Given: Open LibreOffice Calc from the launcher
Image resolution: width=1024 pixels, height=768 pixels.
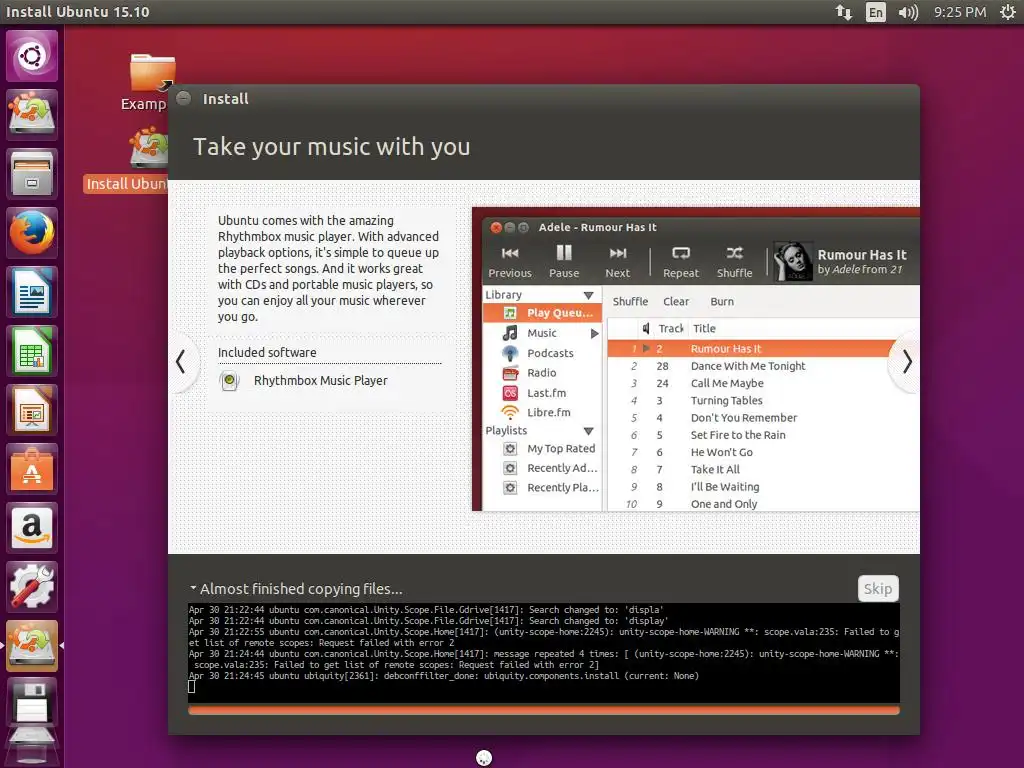Looking at the screenshot, I should pyautogui.click(x=31, y=351).
